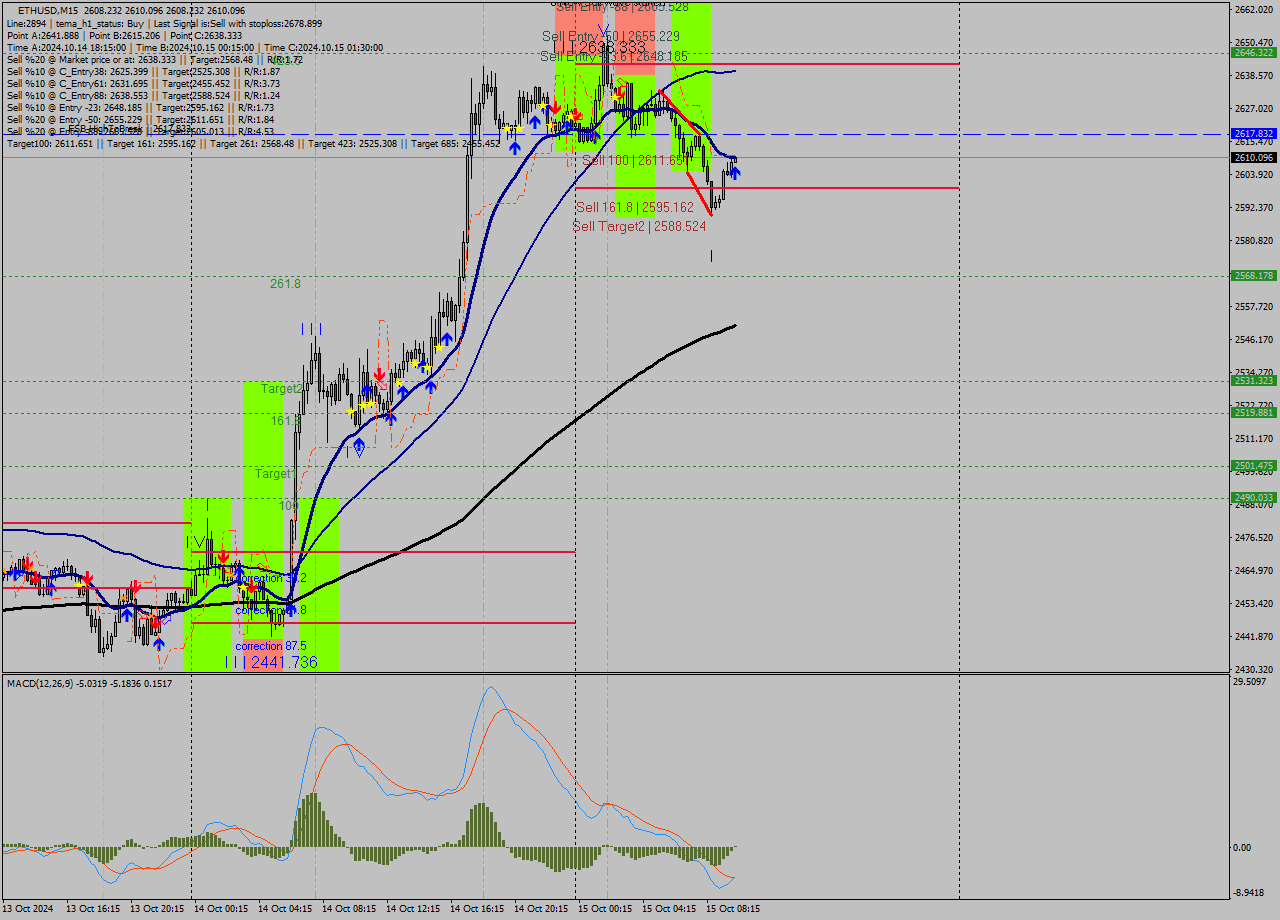The image size is (1280, 920).
Task: Click the 'Sell 161.8 | 2595.162' chart label
Action: coord(635,207)
